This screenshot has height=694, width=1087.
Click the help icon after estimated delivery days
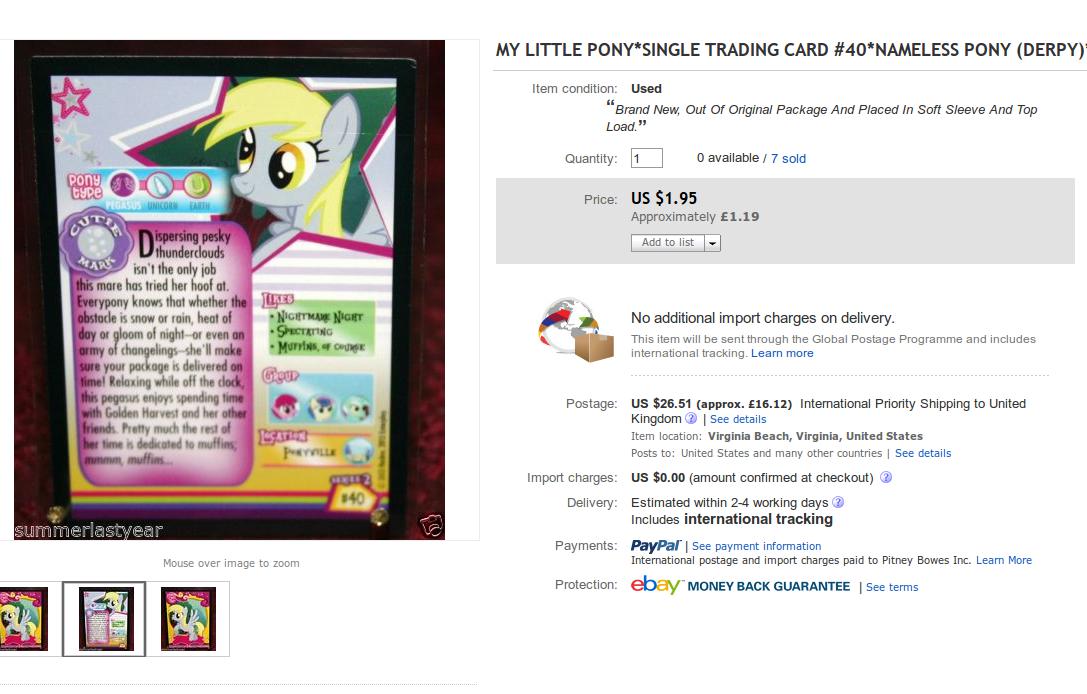click(838, 503)
